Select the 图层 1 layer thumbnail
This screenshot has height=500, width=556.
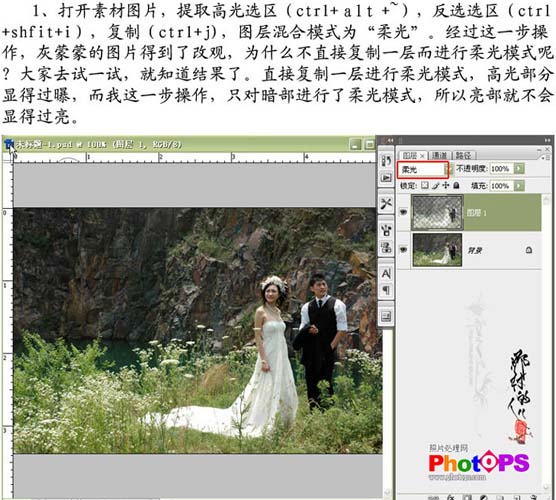click(437, 212)
